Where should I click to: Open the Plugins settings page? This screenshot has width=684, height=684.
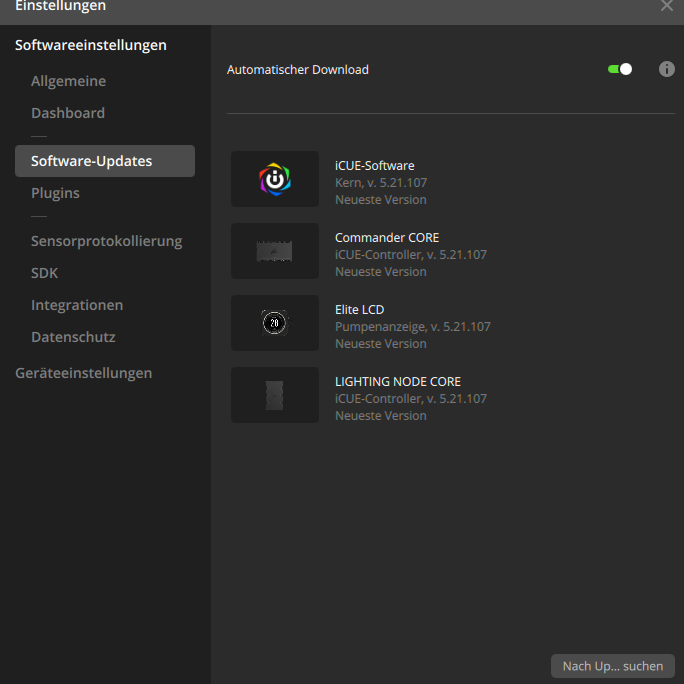click(55, 193)
